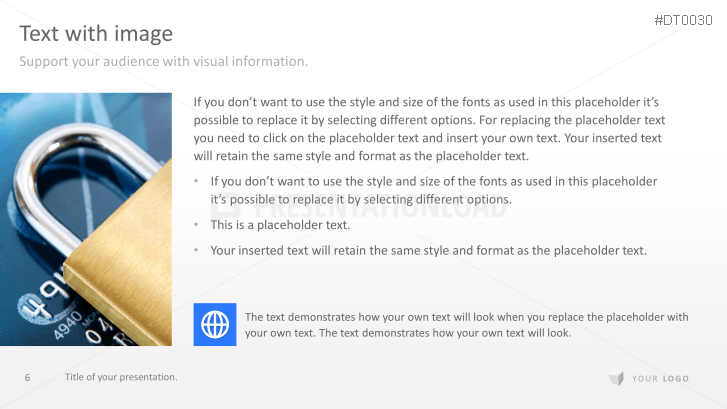Select the first bullet about font style
Viewport: 727px width, 409px height.
[434, 190]
